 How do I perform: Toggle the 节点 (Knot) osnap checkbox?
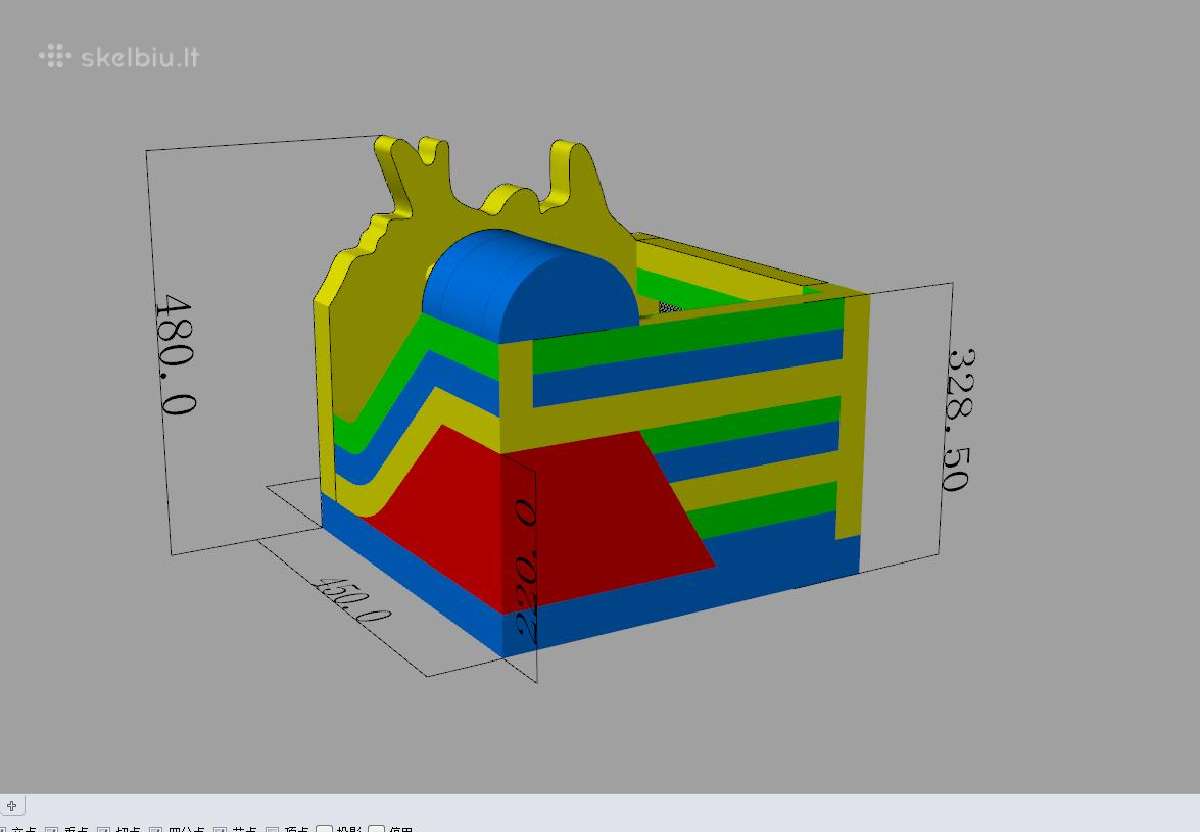pos(220,829)
